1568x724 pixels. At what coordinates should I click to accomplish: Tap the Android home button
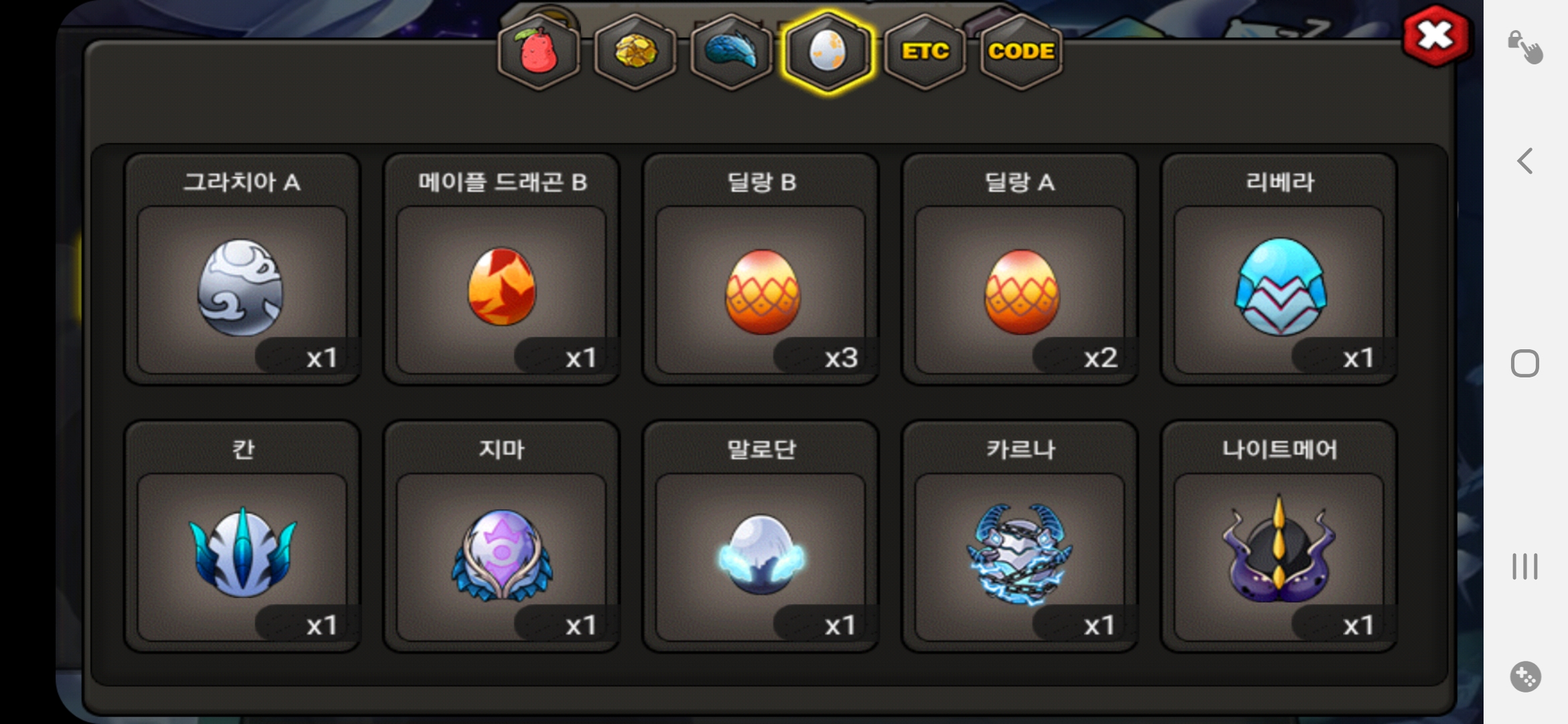[1525, 363]
